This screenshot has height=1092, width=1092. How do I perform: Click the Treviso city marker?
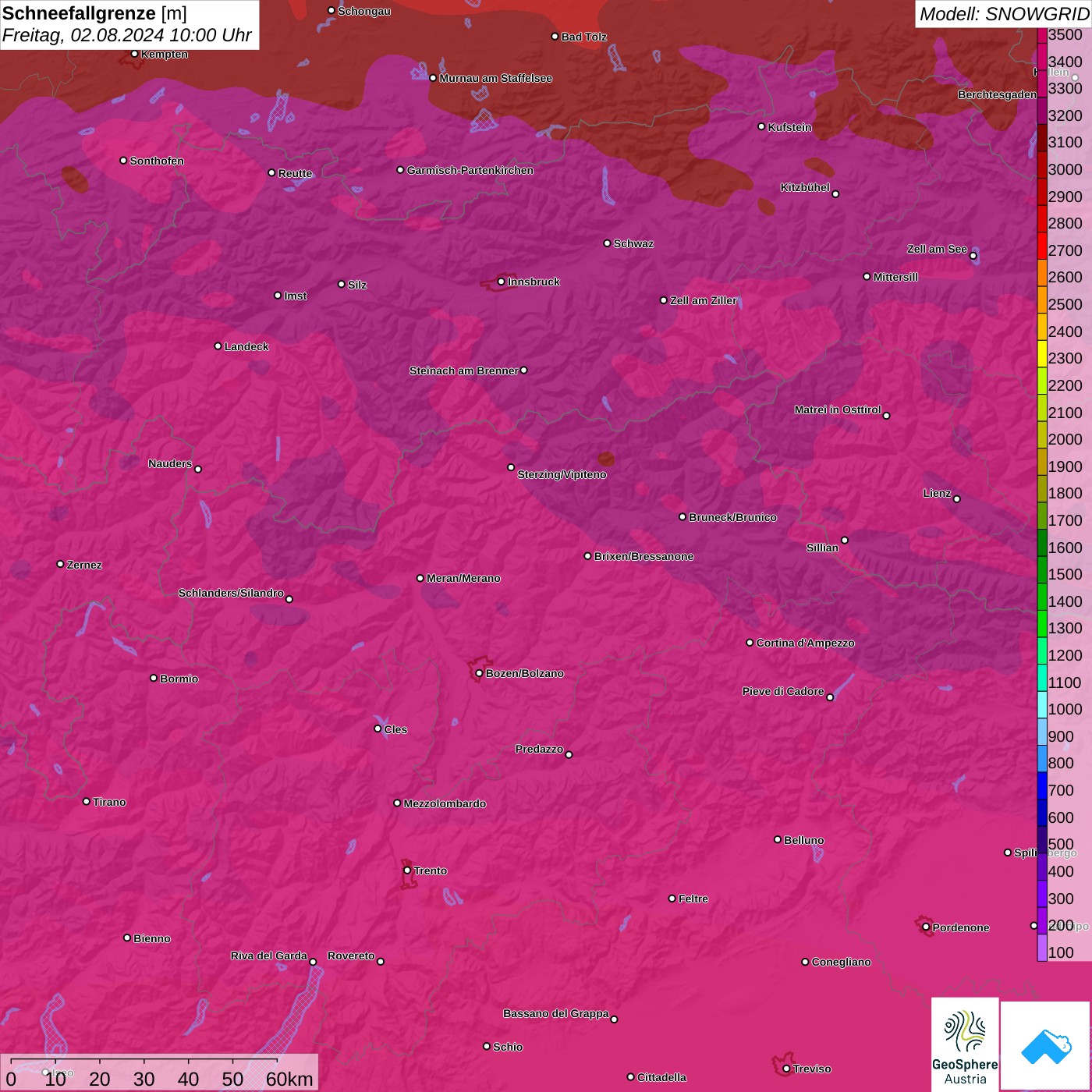[786, 1069]
